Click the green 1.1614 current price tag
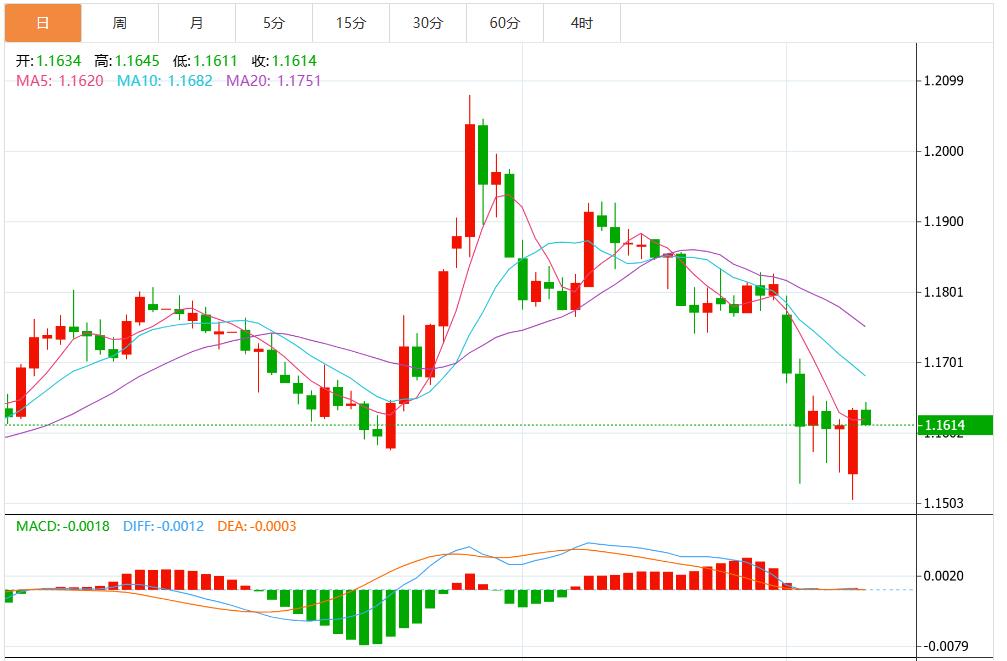This screenshot has height=661, width=1007. click(957, 425)
